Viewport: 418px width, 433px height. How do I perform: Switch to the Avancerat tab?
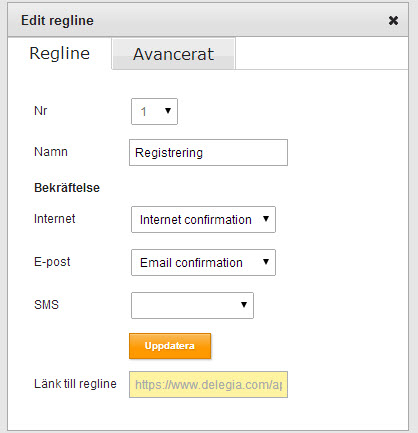[173, 54]
